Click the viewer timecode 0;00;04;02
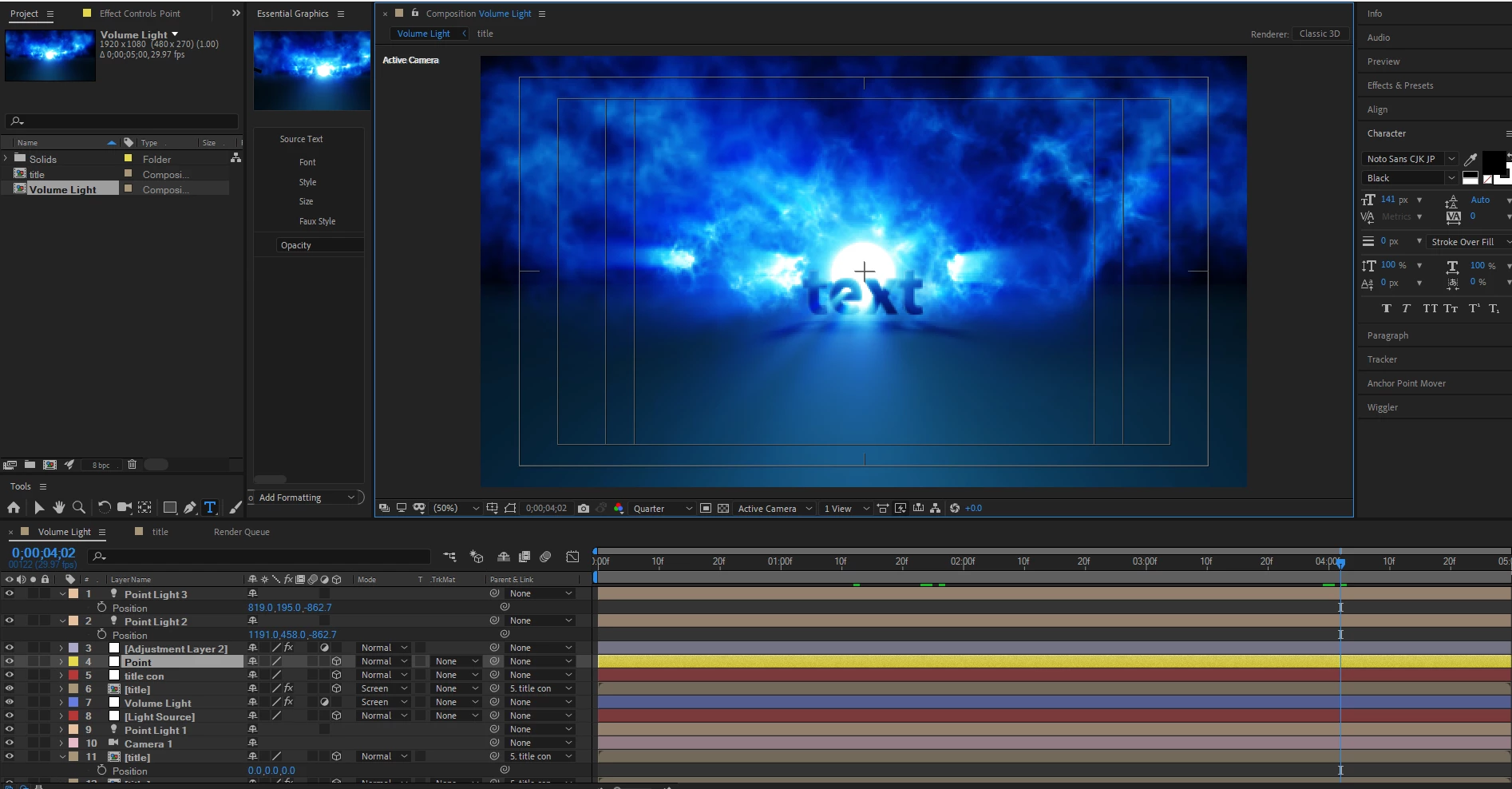 coord(546,508)
